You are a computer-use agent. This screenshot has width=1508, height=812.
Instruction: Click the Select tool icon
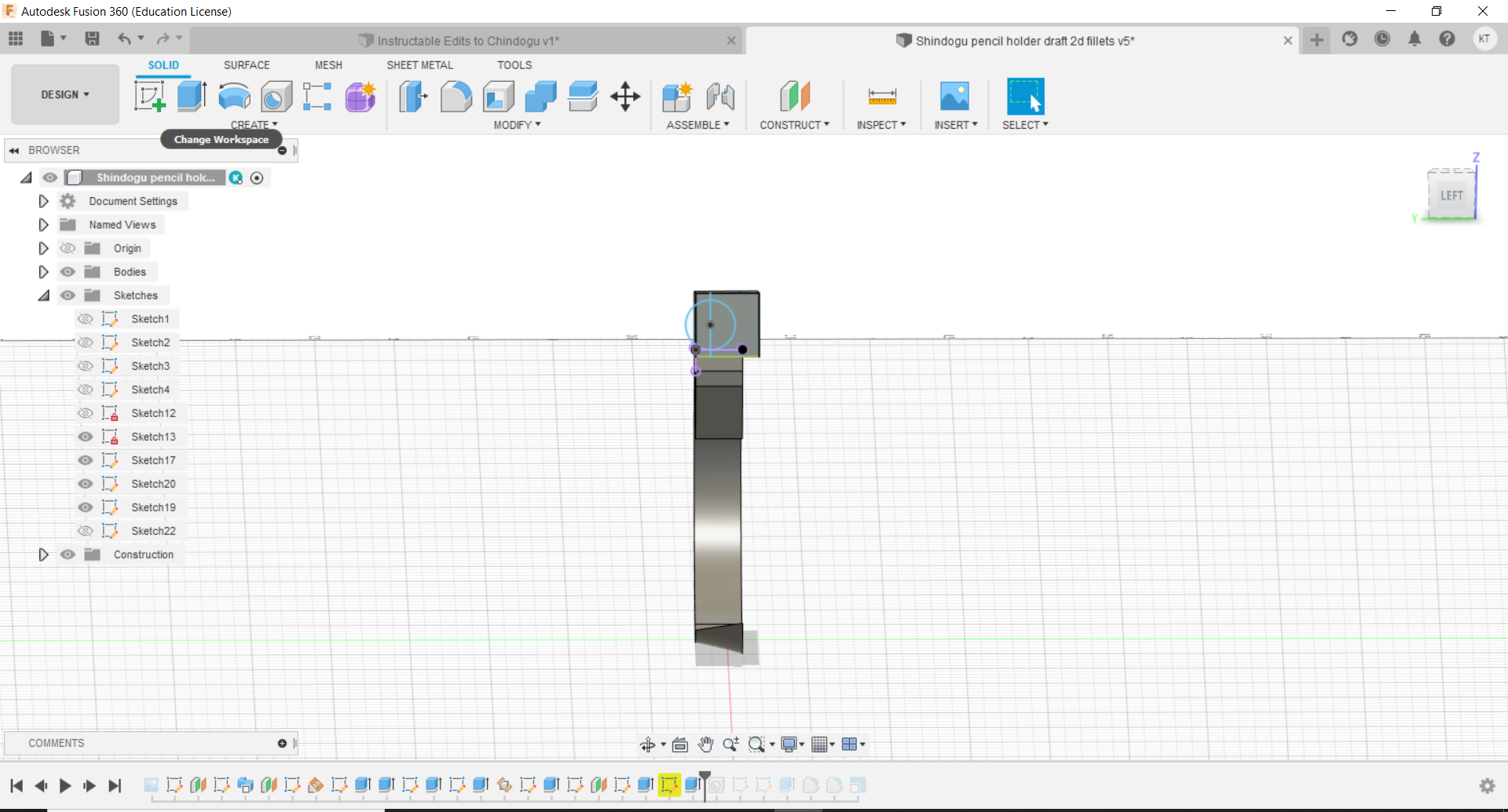coord(1025,97)
